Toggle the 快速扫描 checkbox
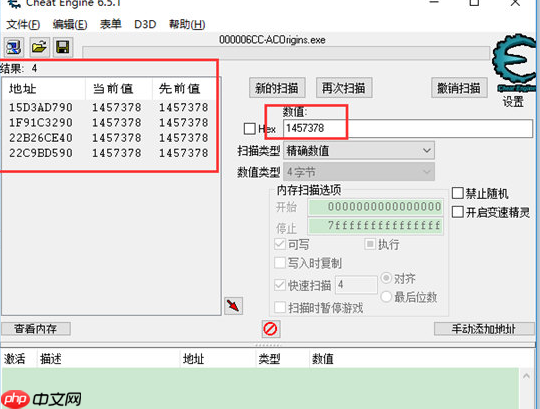 (280, 285)
